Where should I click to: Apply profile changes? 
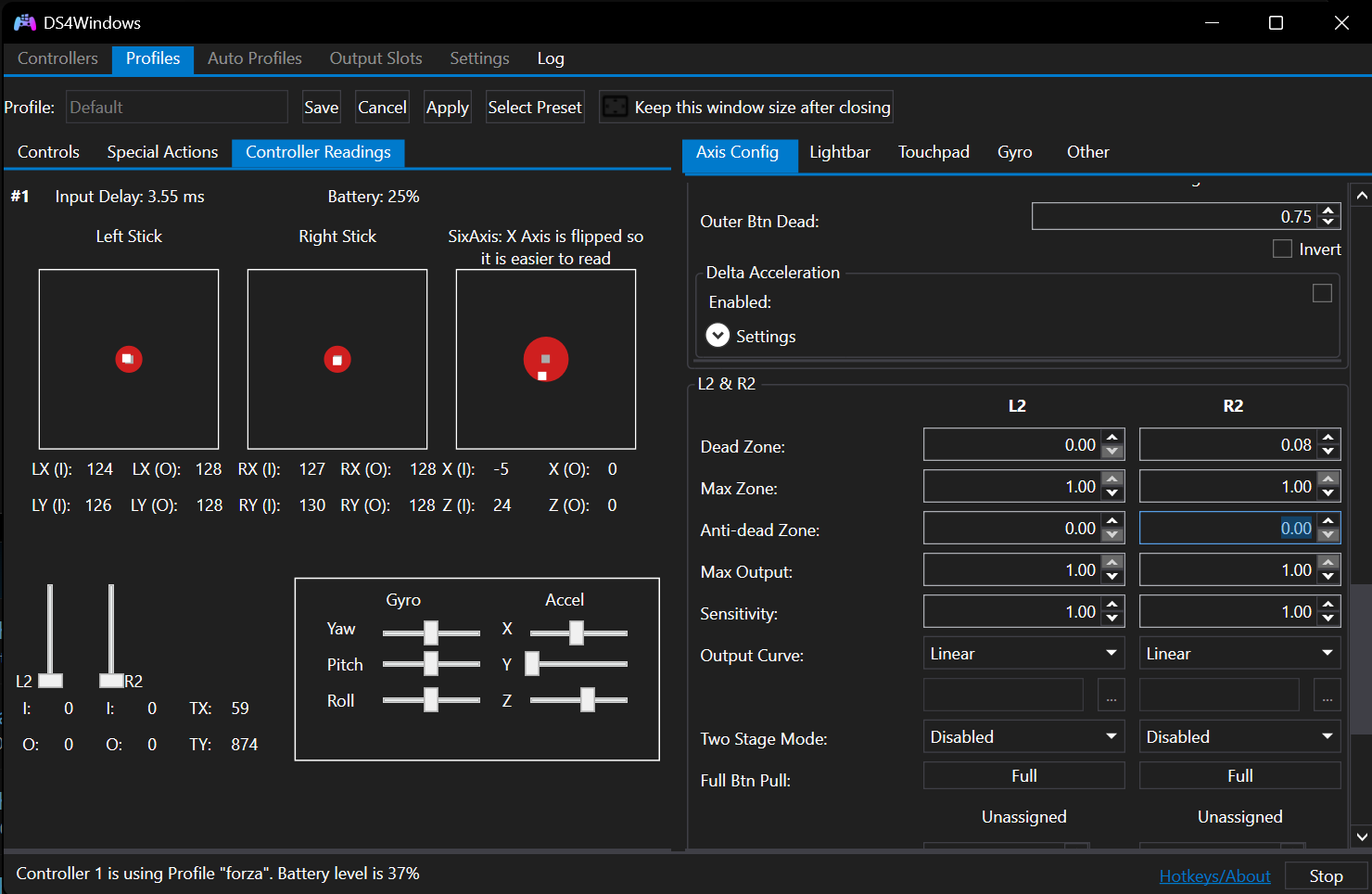tap(448, 108)
